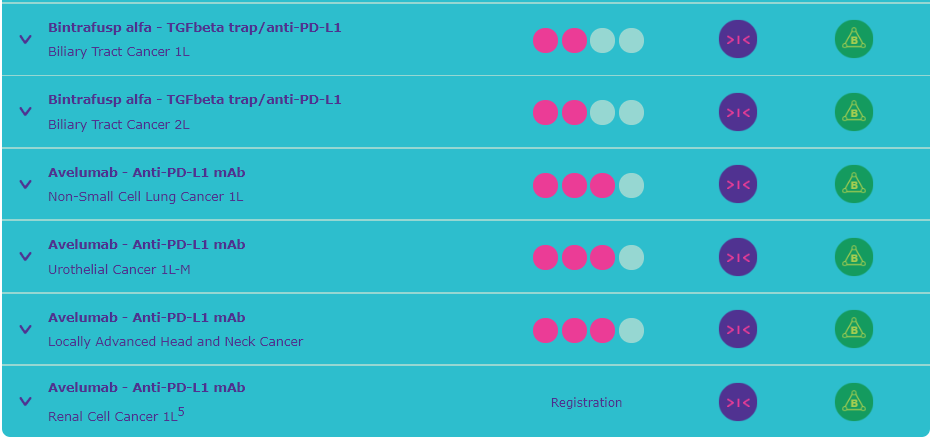Click green biologic icon for Biliary Tract Cancer 1L

(854, 39)
